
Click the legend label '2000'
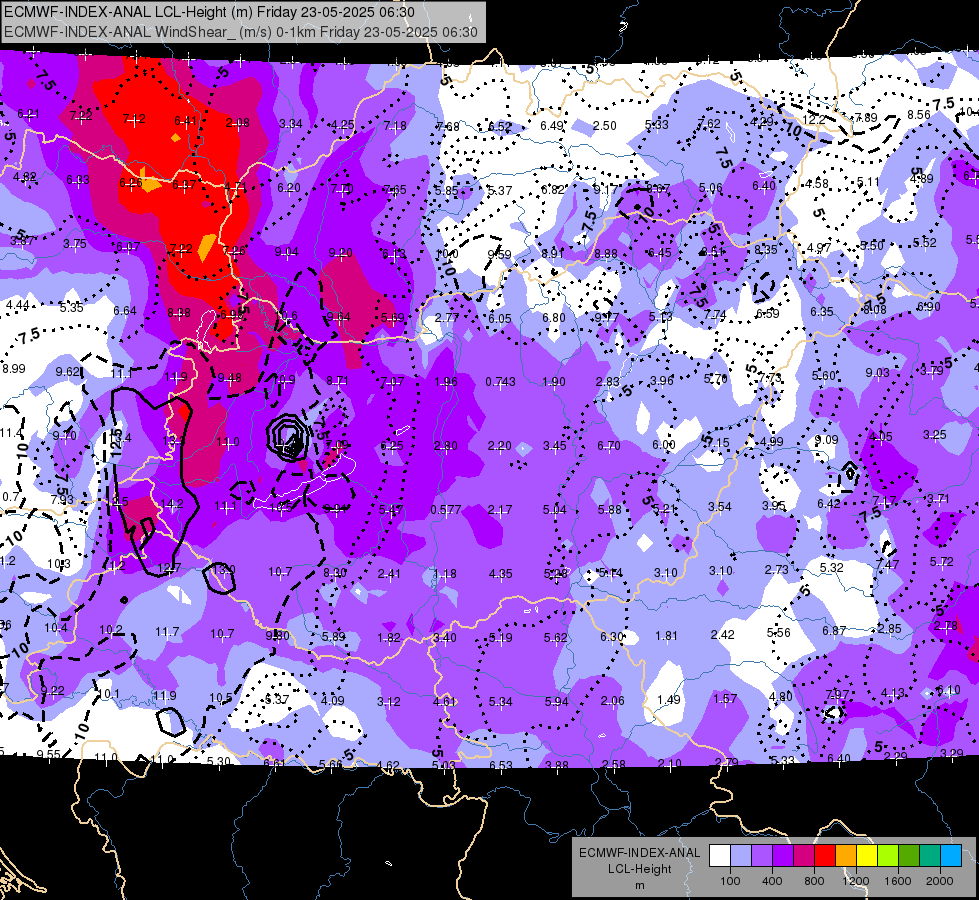(940, 881)
